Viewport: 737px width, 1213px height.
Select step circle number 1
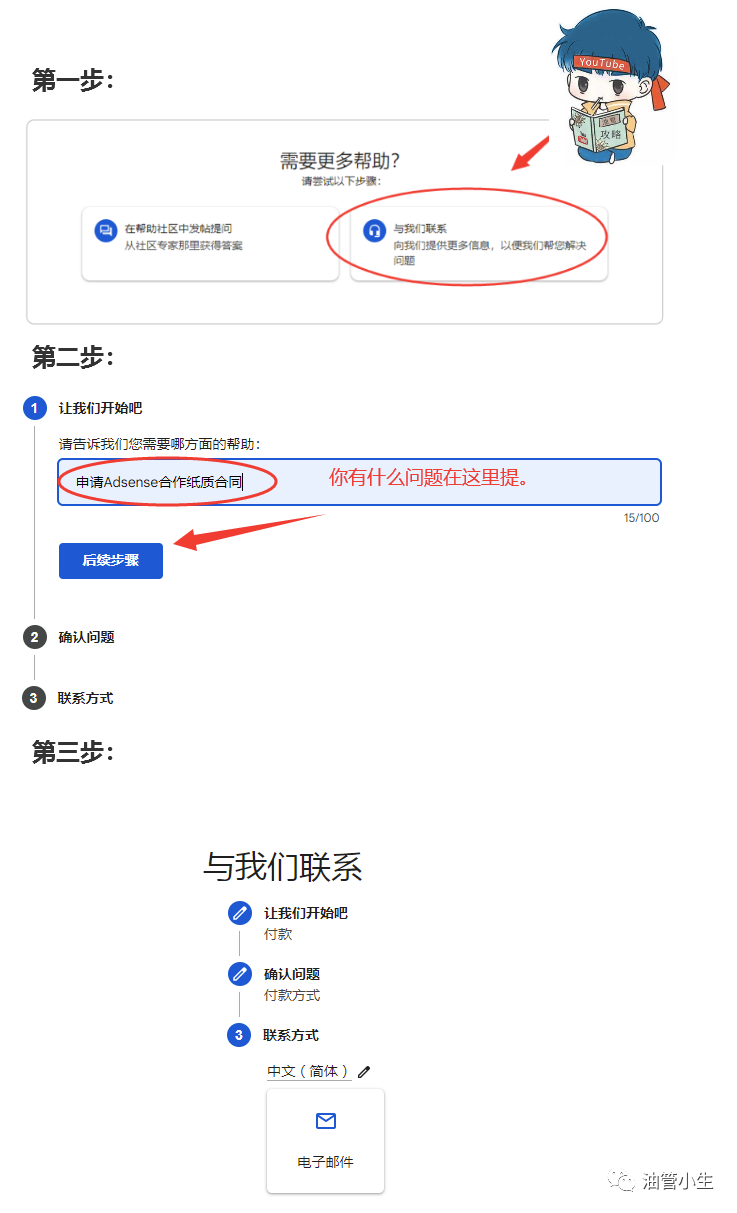pyautogui.click(x=35, y=408)
